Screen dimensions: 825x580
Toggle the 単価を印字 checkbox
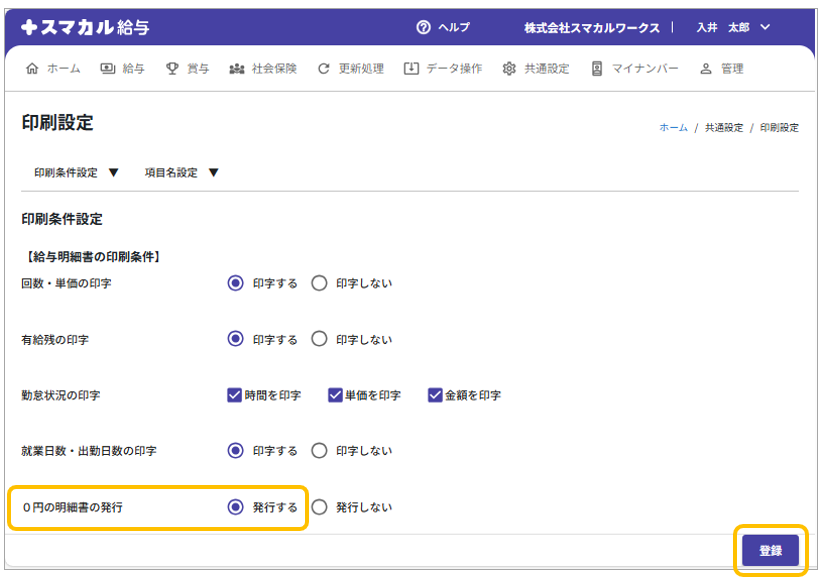click(336, 395)
